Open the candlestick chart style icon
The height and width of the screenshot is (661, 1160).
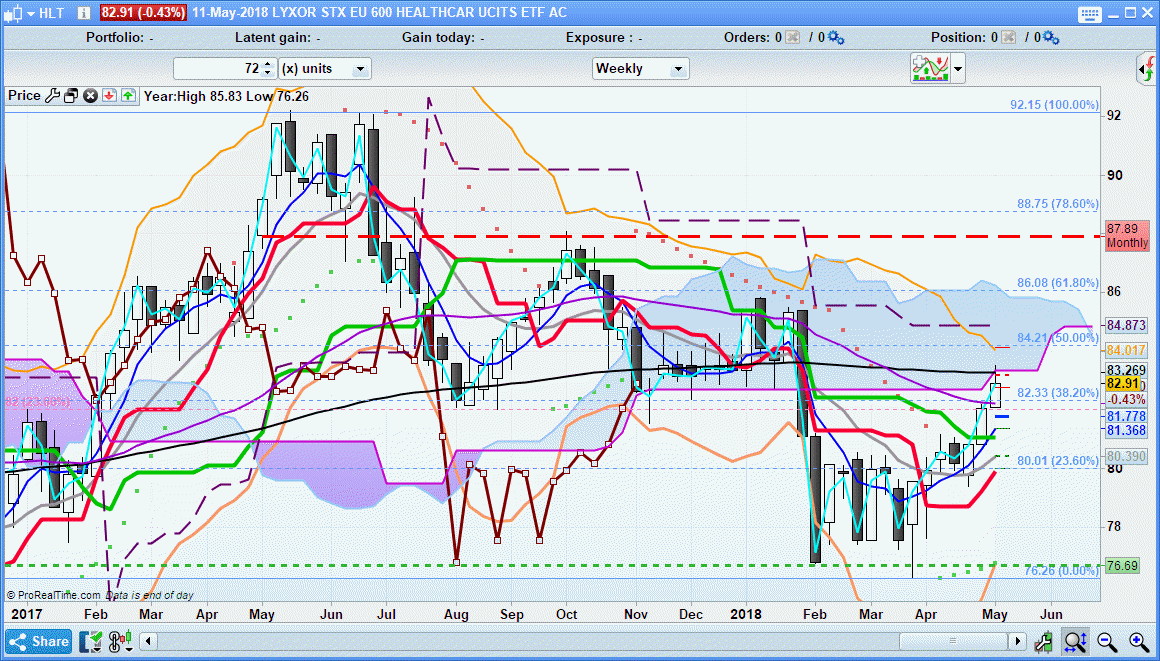tap(13, 13)
